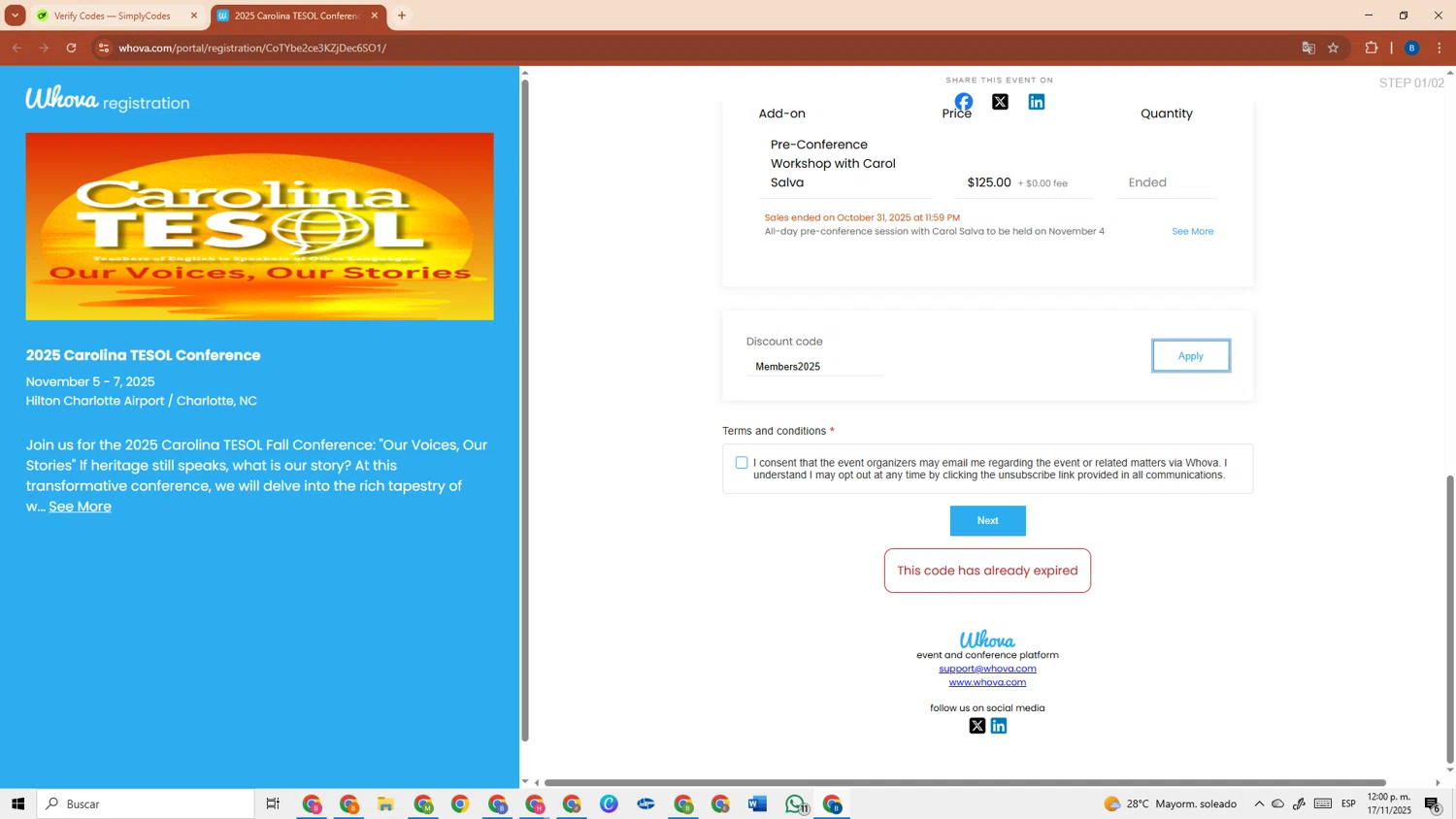Click the $125.00 price text
1456x819 pixels.
tap(989, 182)
